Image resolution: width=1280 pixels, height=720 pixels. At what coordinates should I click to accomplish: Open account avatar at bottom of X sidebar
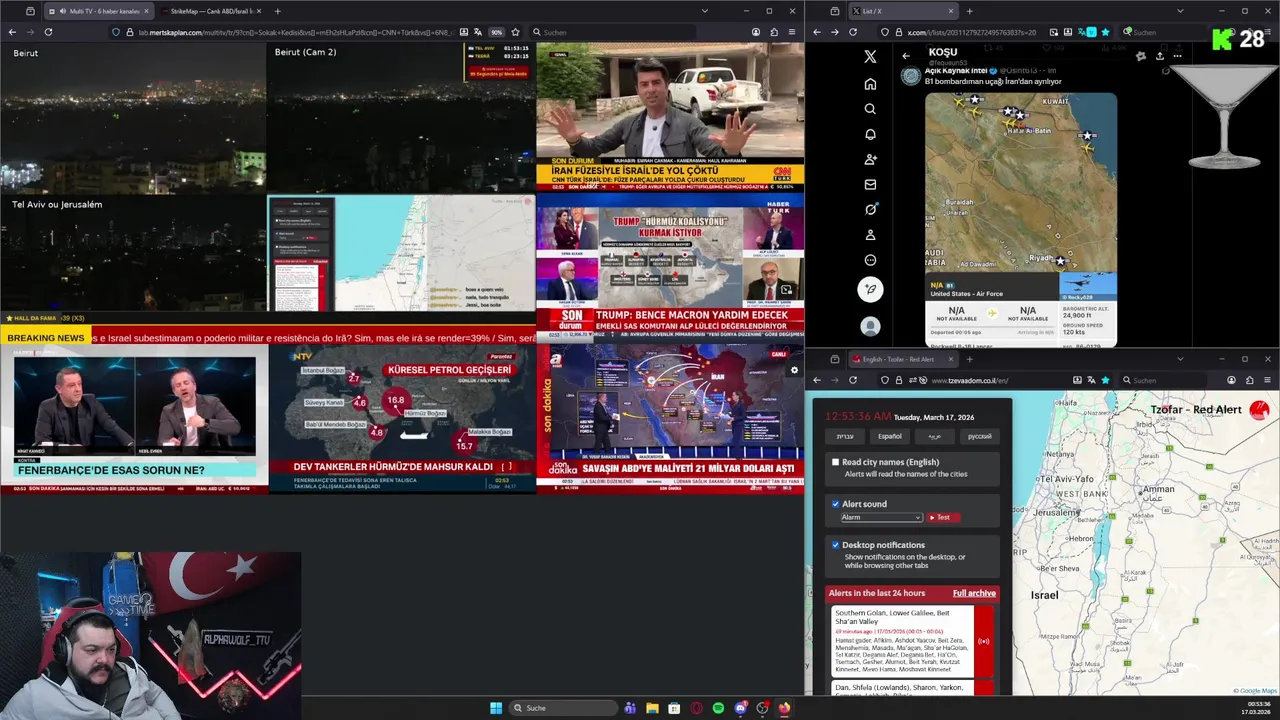[870, 326]
